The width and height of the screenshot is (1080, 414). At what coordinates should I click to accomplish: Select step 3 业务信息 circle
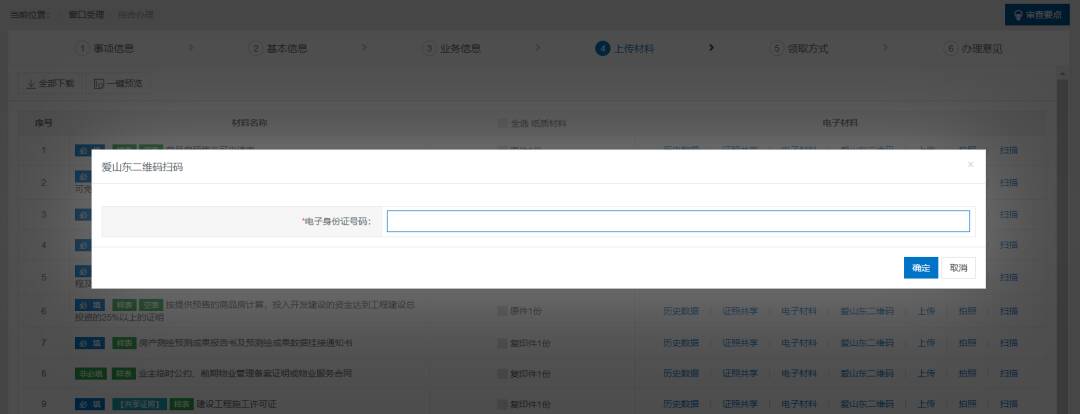click(429, 48)
